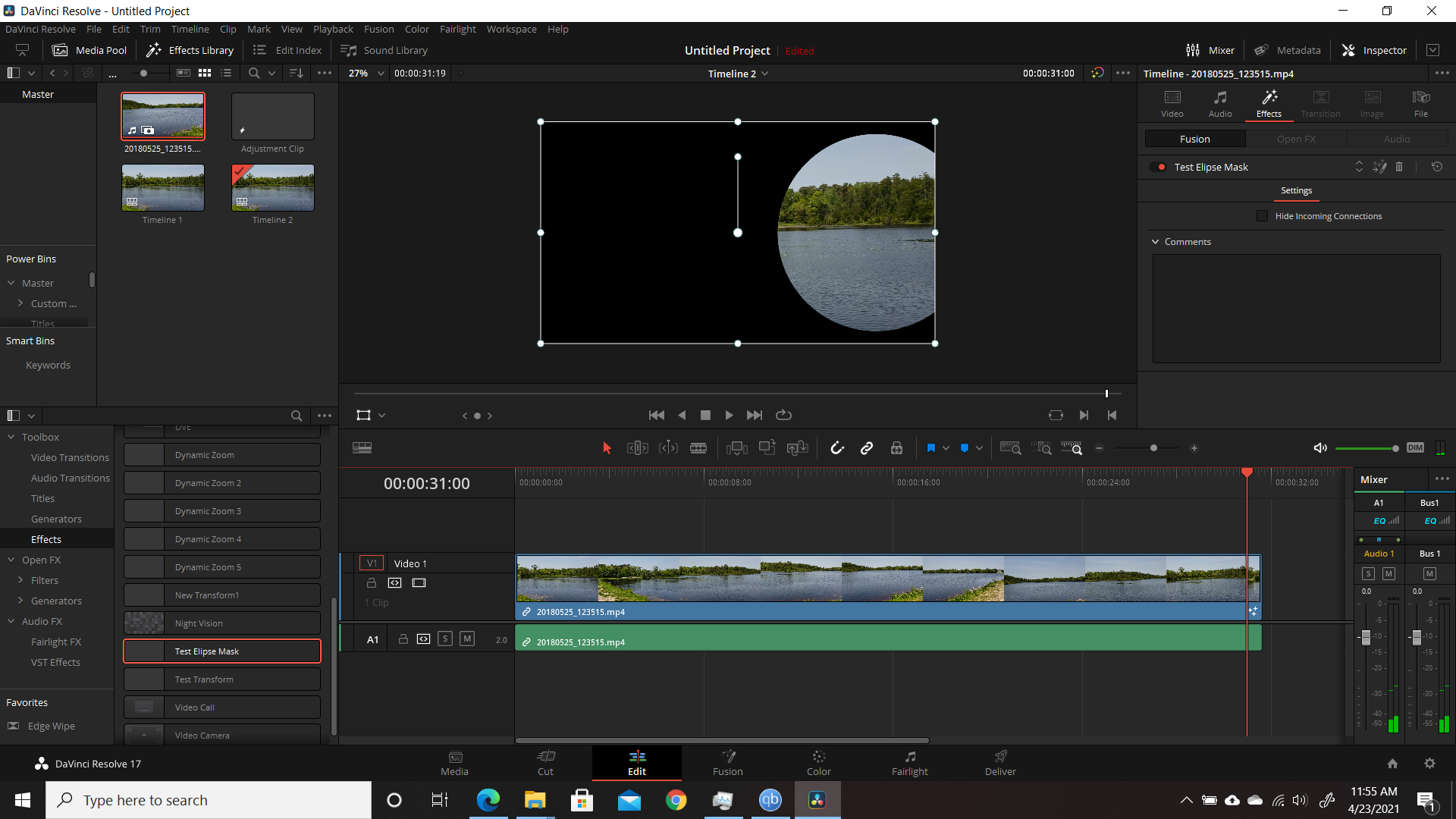Image resolution: width=1456 pixels, height=819 pixels.
Task: Collapse the Open FX tree
Action: tap(11, 560)
